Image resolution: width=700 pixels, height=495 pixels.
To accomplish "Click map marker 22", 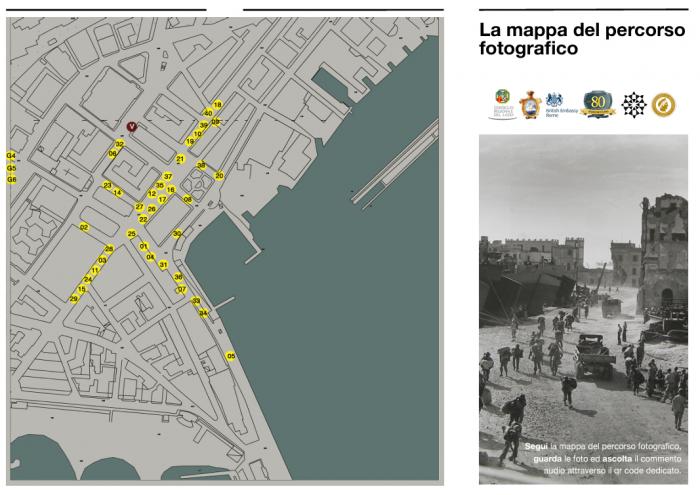I will [x=143, y=219].
